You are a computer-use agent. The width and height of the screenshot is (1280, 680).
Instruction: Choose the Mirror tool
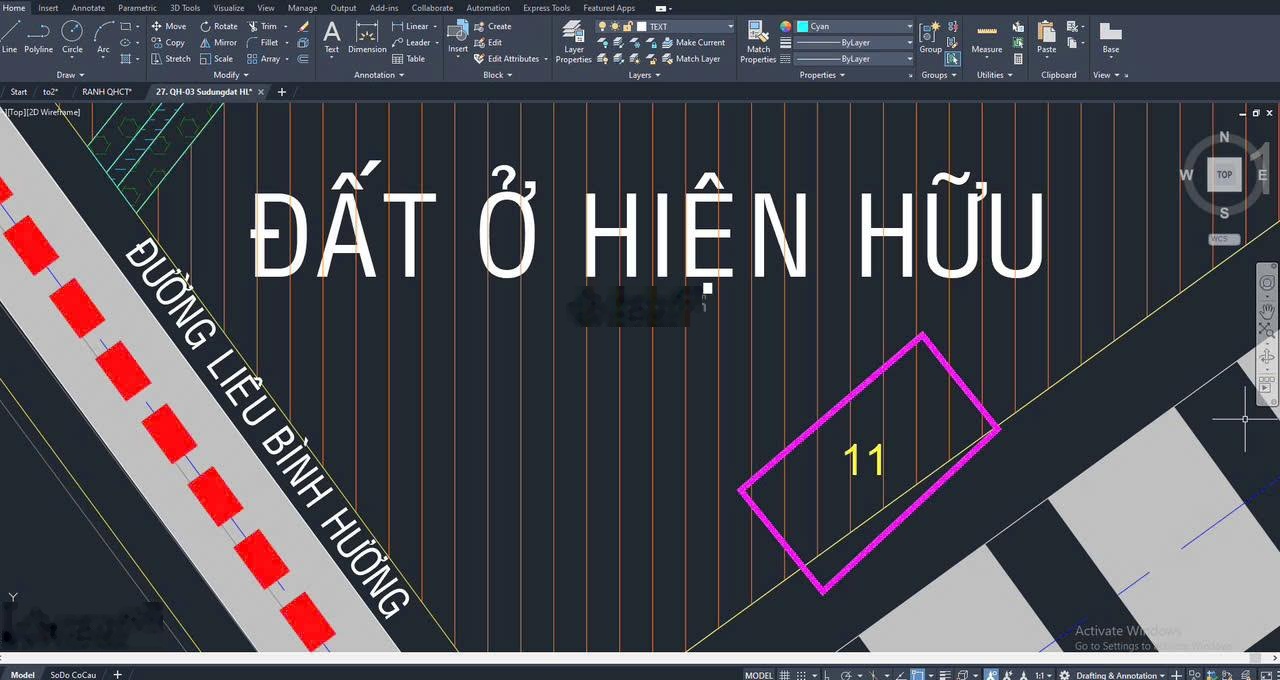pyautogui.click(x=218, y=43)
